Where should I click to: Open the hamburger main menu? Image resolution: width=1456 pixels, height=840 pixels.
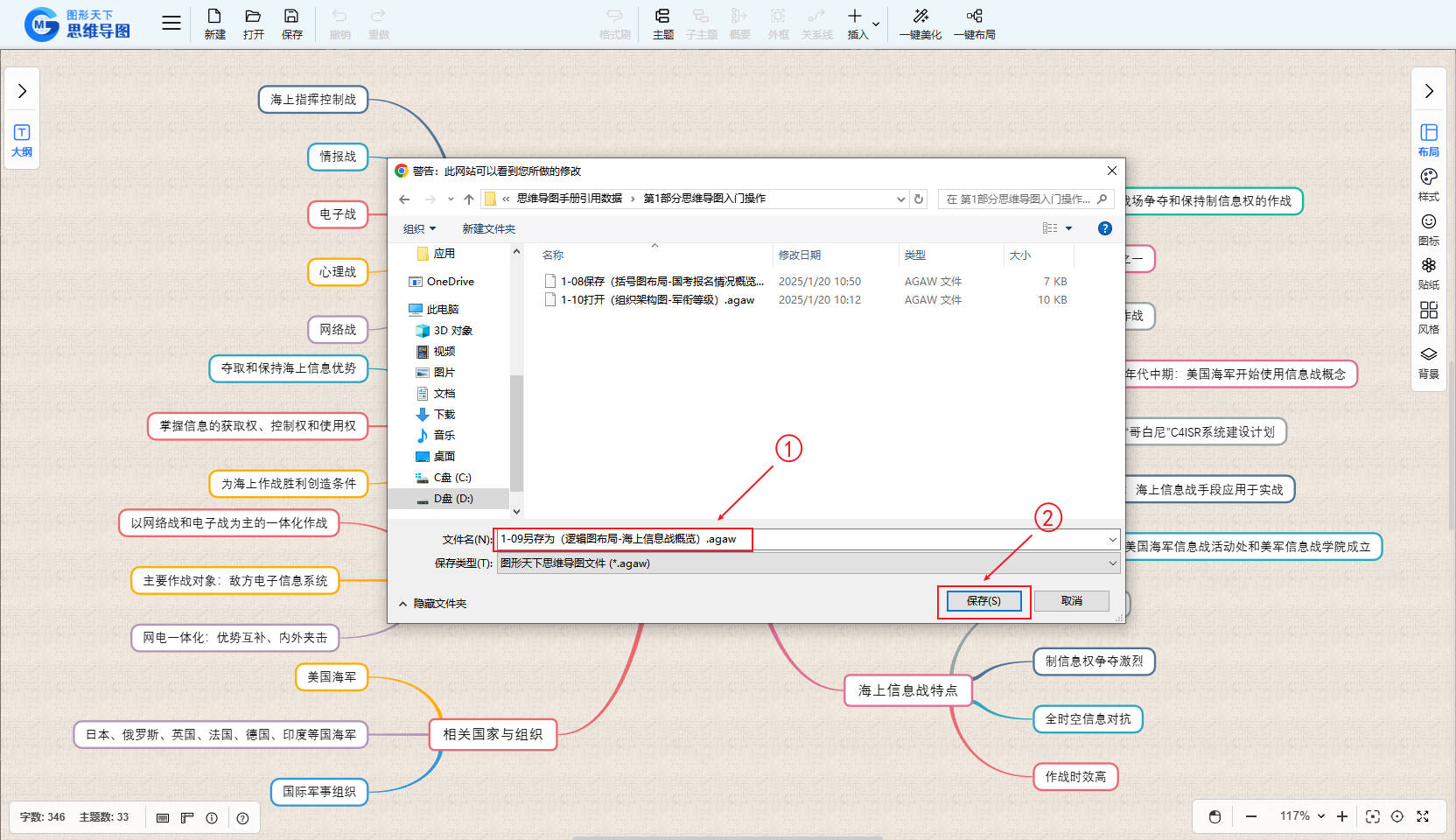tap(171, 24)
